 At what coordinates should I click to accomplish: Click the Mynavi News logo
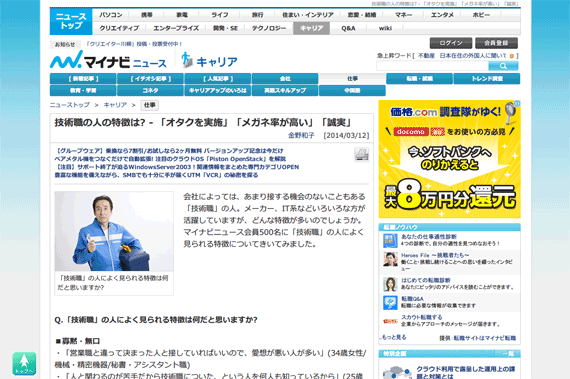pyautogui.click(x=108, y=60)
